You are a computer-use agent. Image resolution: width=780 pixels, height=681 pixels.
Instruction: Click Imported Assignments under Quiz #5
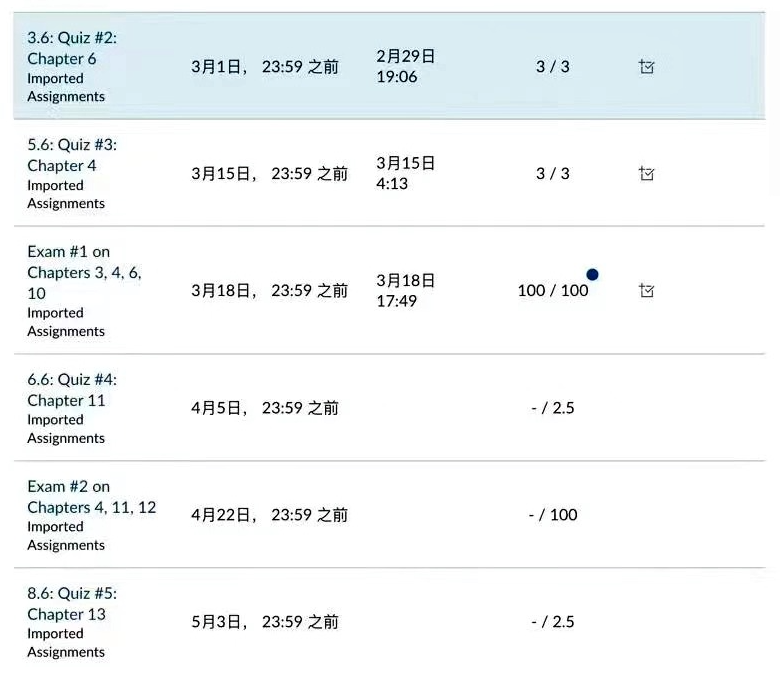point(66,643)
